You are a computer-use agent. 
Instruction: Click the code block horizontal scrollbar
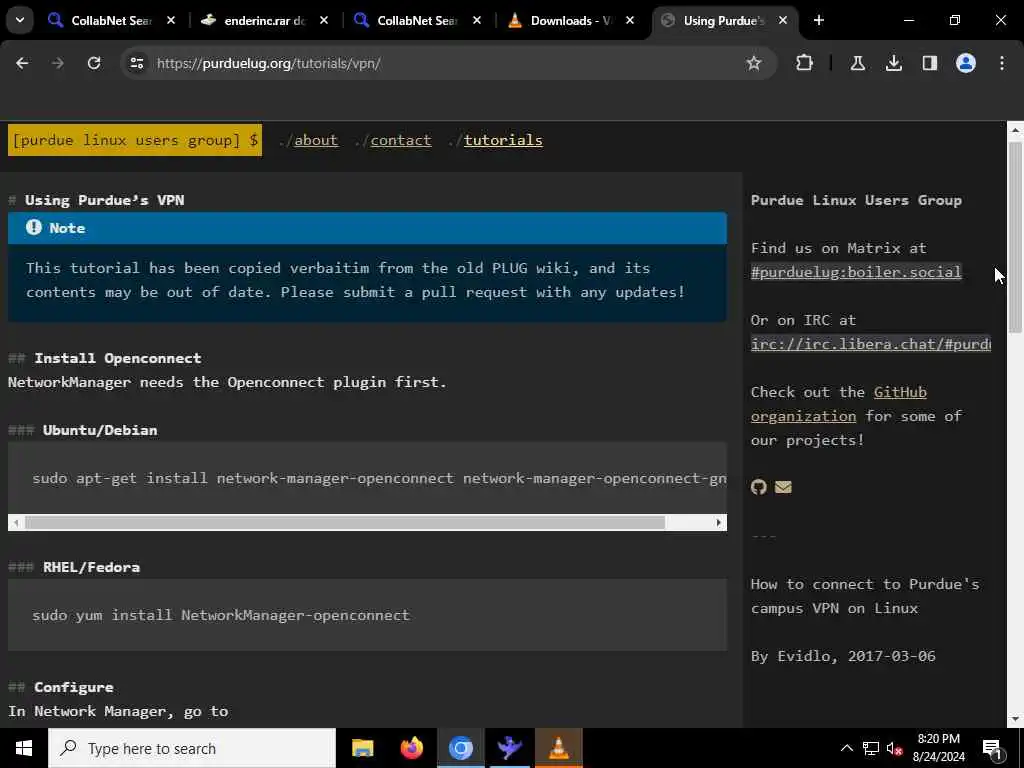pyautogui.click(x=344, y=522)
